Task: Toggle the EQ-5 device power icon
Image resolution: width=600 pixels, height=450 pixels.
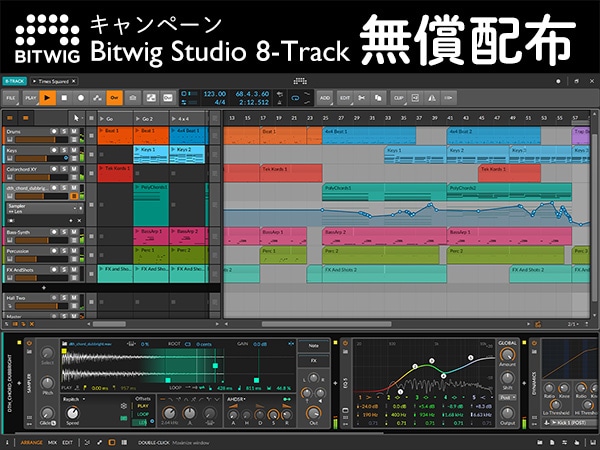Action: click(x=345, y=343)
